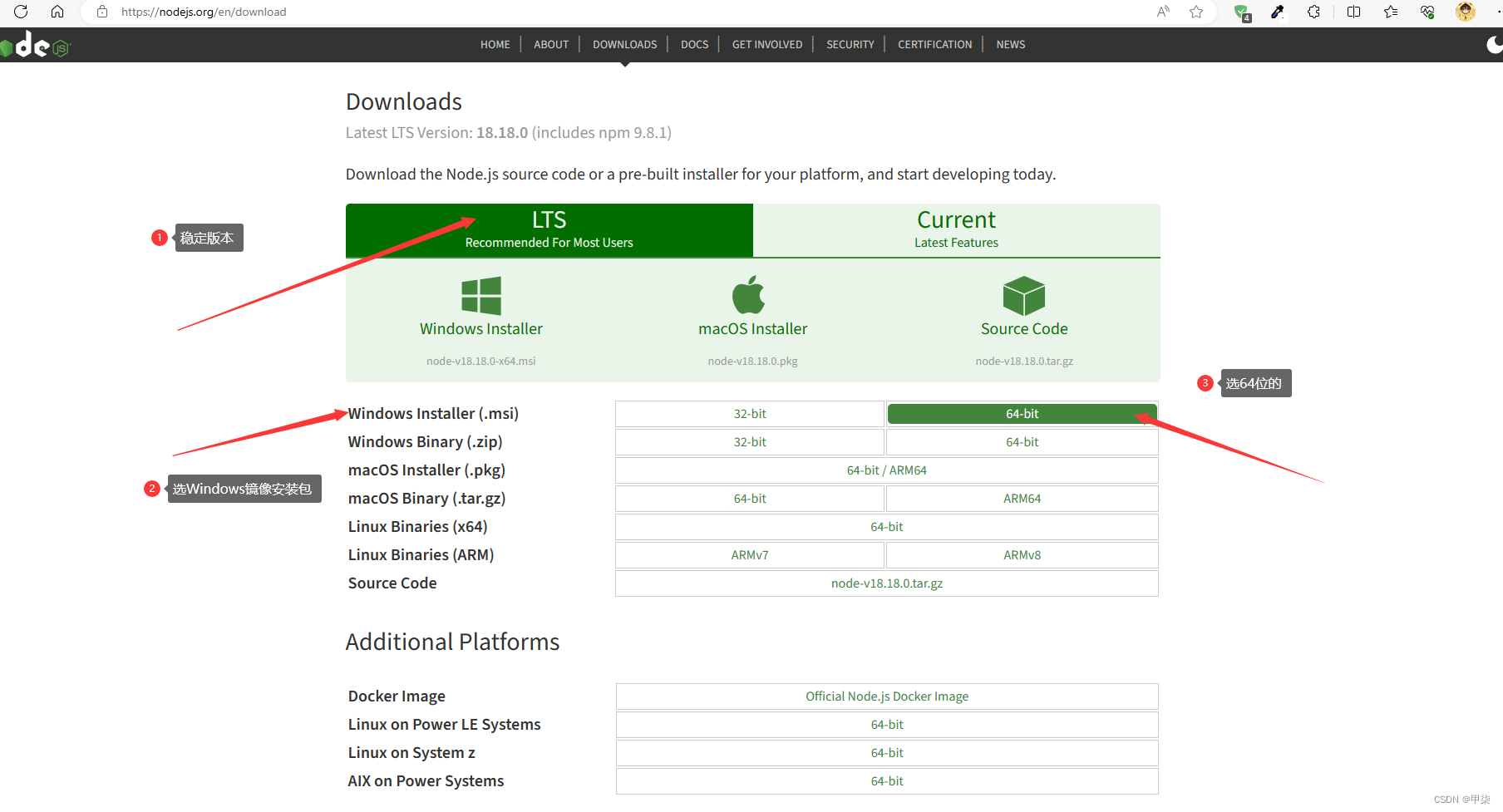
Task: Open the HOME menu item
Action: coord(495,45)
